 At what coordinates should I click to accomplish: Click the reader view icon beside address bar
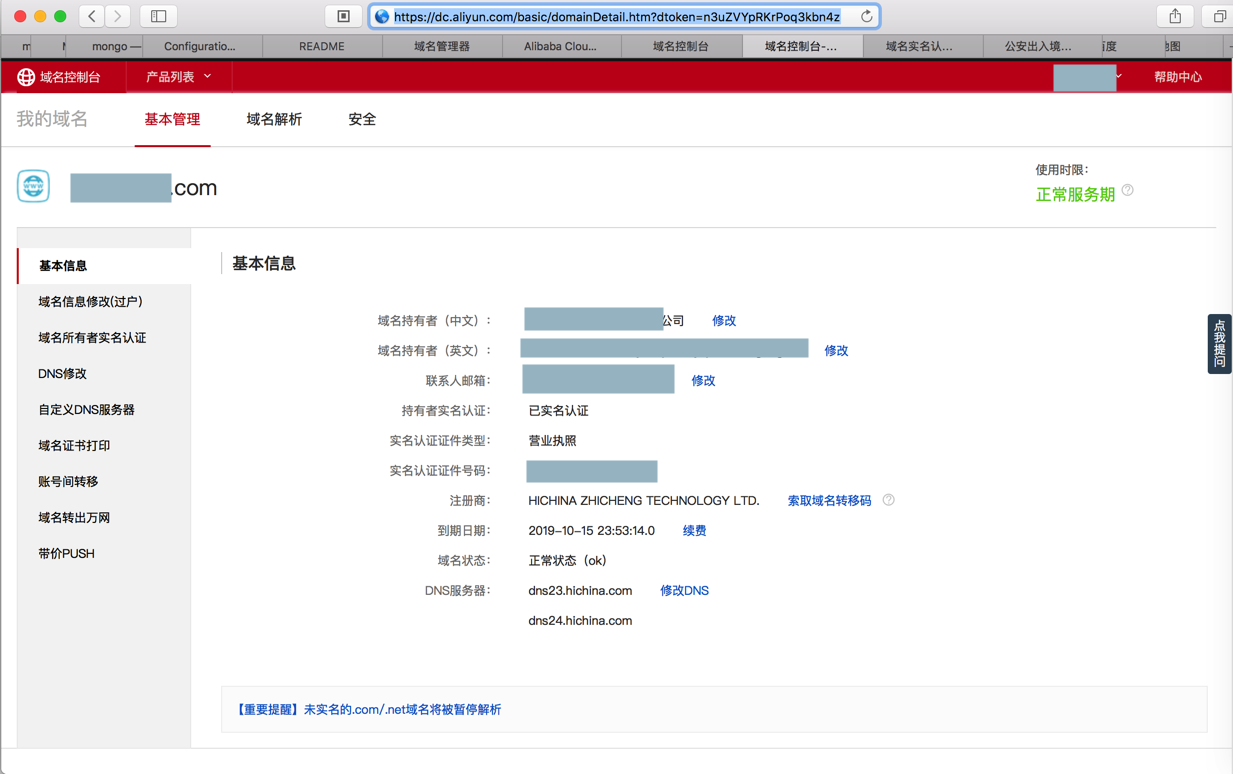tap(343, 16)
